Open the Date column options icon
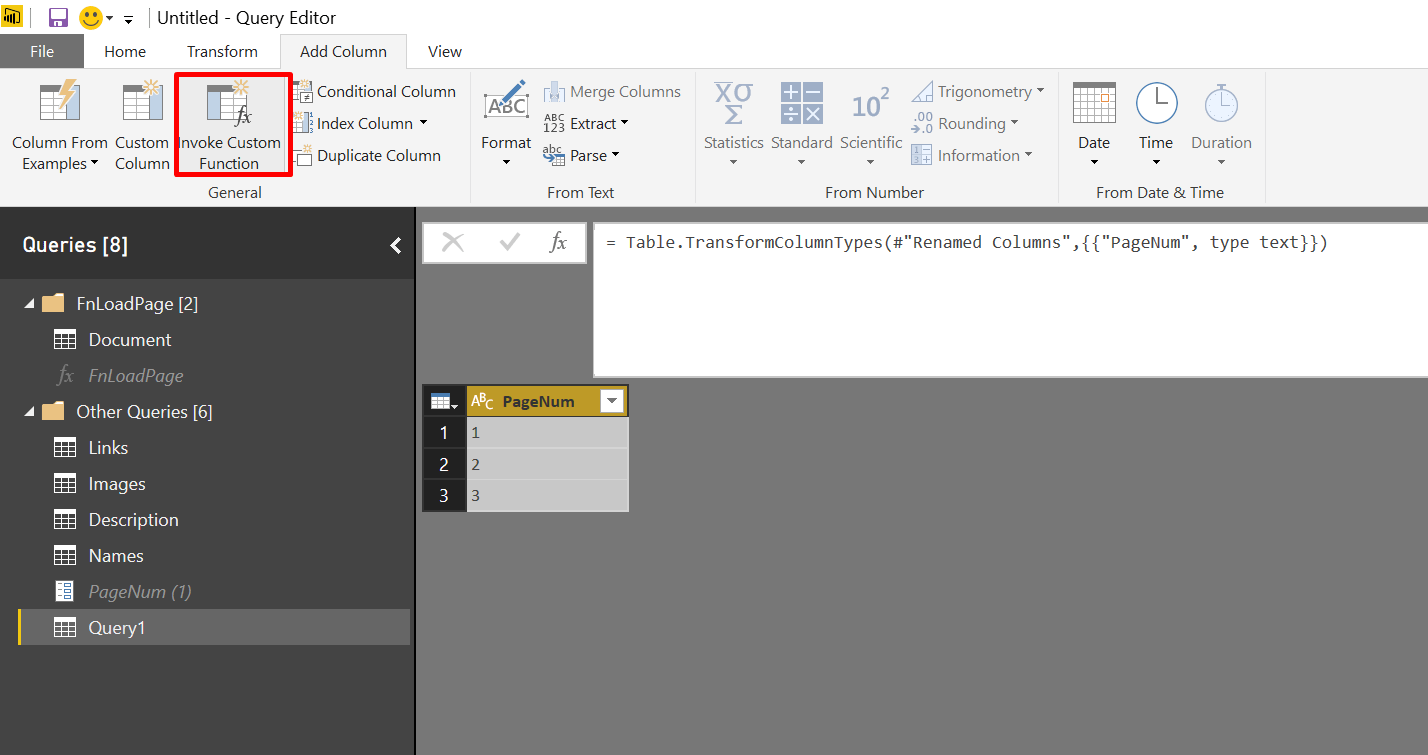The image size is (1428, 755). click(x=1094, y=103)
